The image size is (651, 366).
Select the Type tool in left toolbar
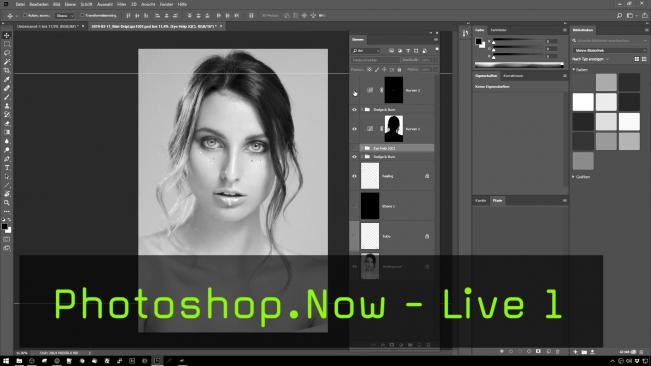pyautogui.click(x=7, y=167)
